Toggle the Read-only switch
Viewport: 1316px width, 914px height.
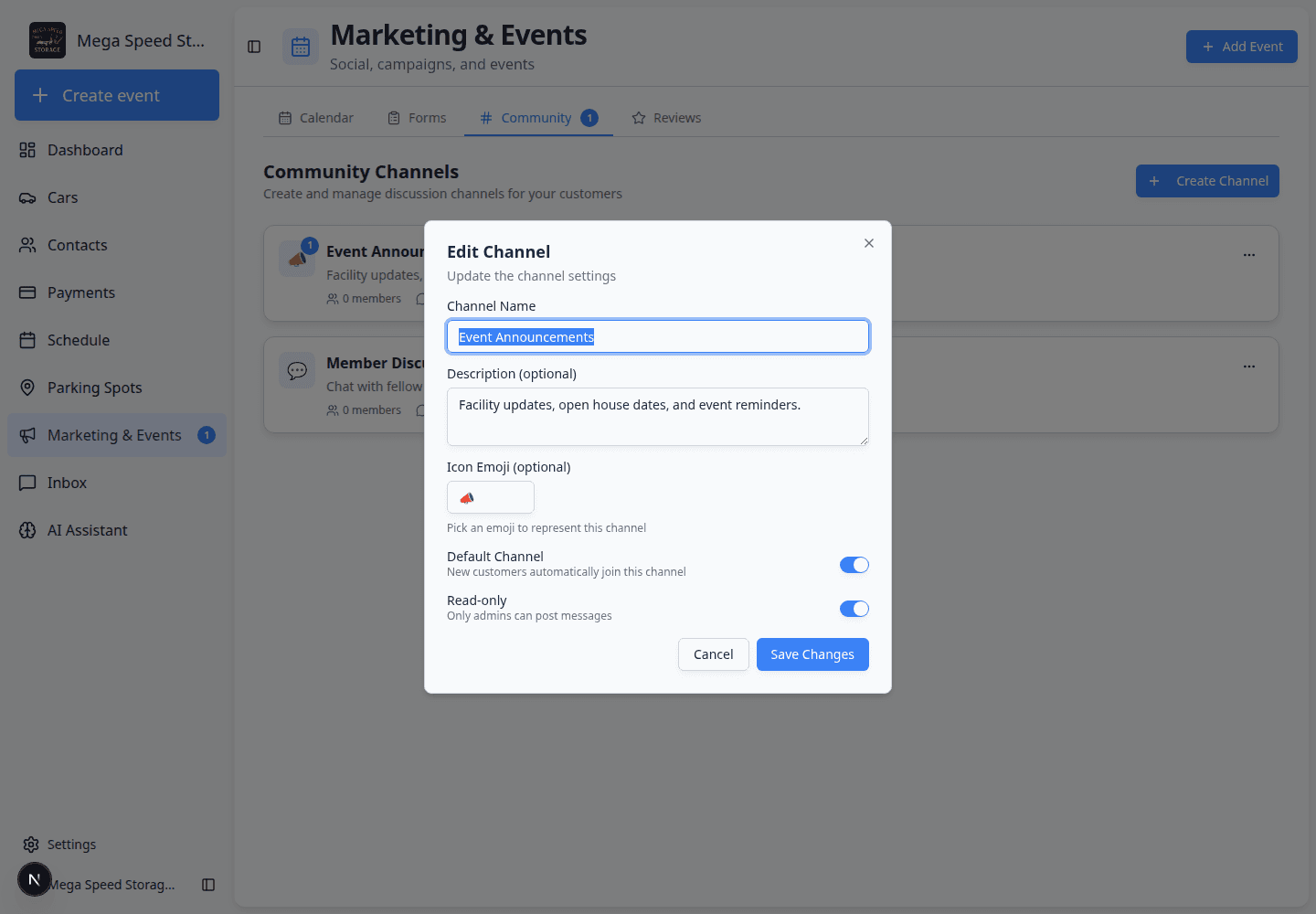pos(854,609)
